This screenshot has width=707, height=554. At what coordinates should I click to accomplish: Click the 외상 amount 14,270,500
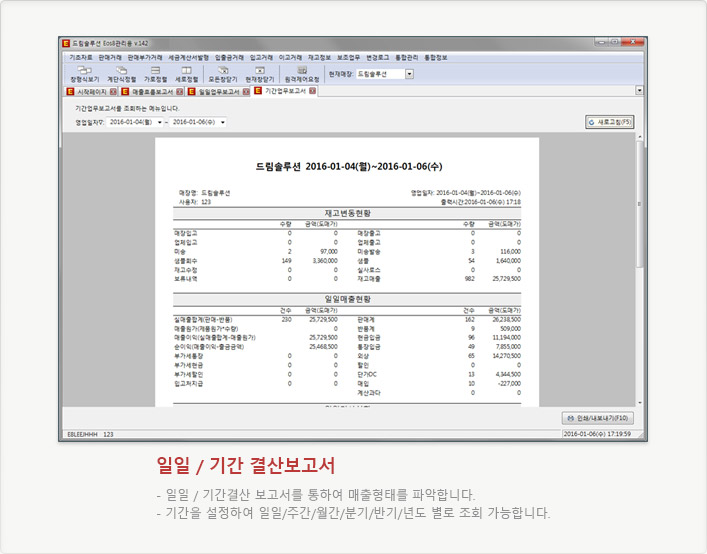click(507, 356)
